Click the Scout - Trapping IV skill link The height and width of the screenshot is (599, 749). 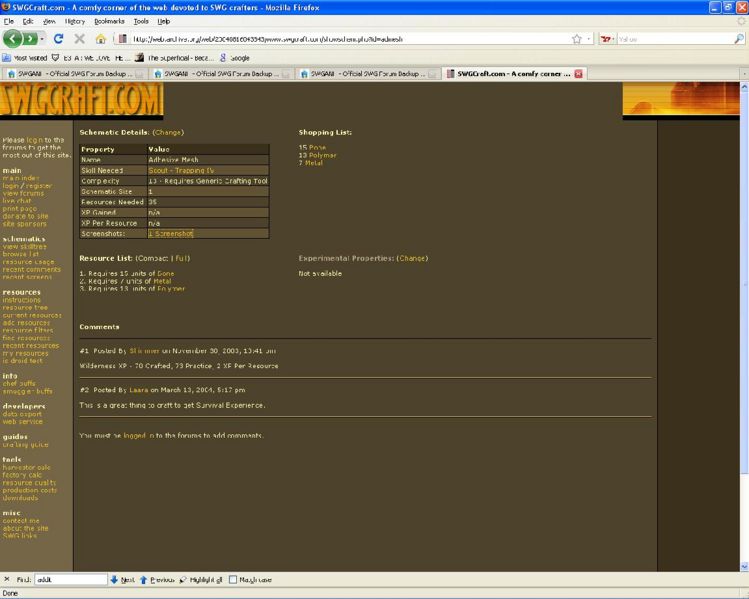coord(181,170)
